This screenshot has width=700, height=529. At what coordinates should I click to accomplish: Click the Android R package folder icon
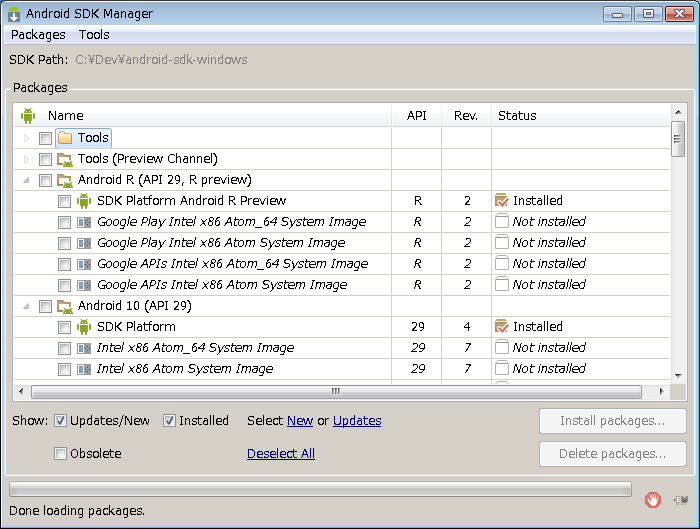coord(65,180)
